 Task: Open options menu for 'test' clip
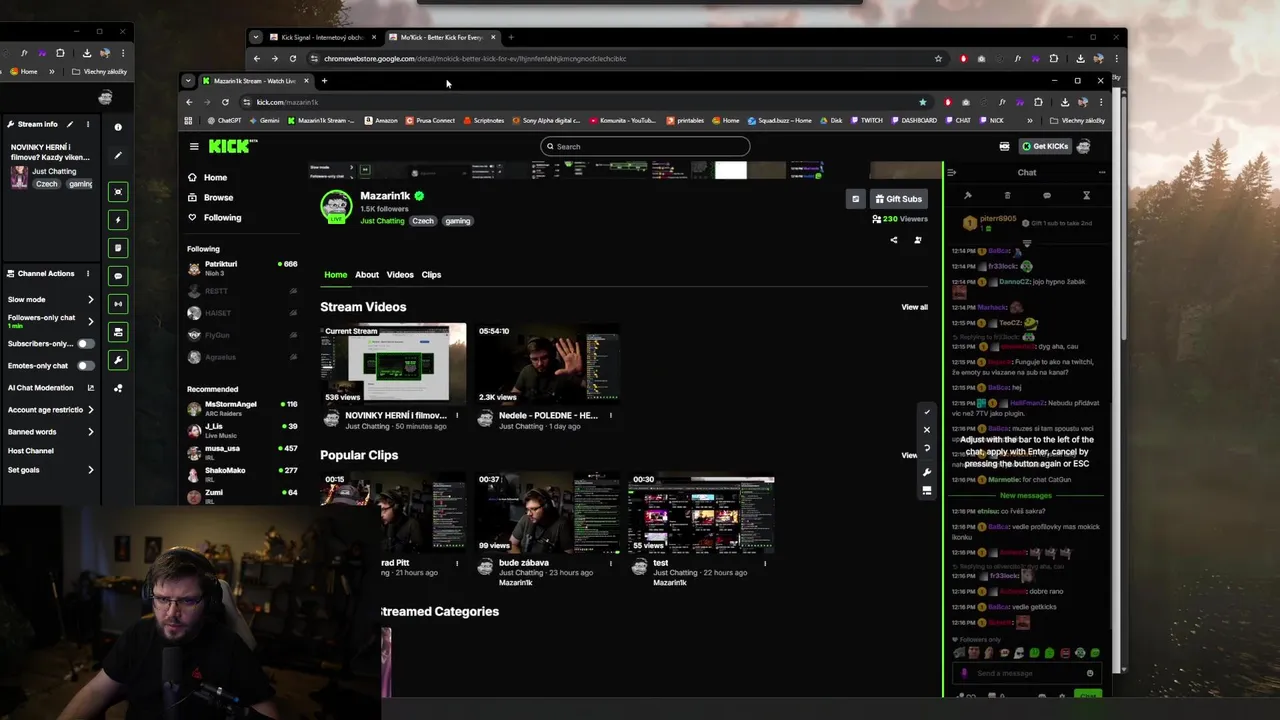point(765,563)
